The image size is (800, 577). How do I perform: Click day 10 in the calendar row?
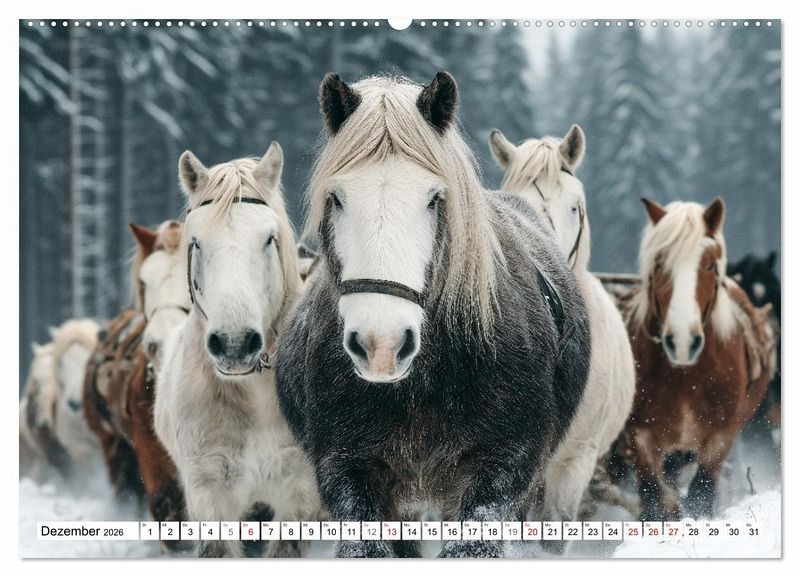coord(330,531)
